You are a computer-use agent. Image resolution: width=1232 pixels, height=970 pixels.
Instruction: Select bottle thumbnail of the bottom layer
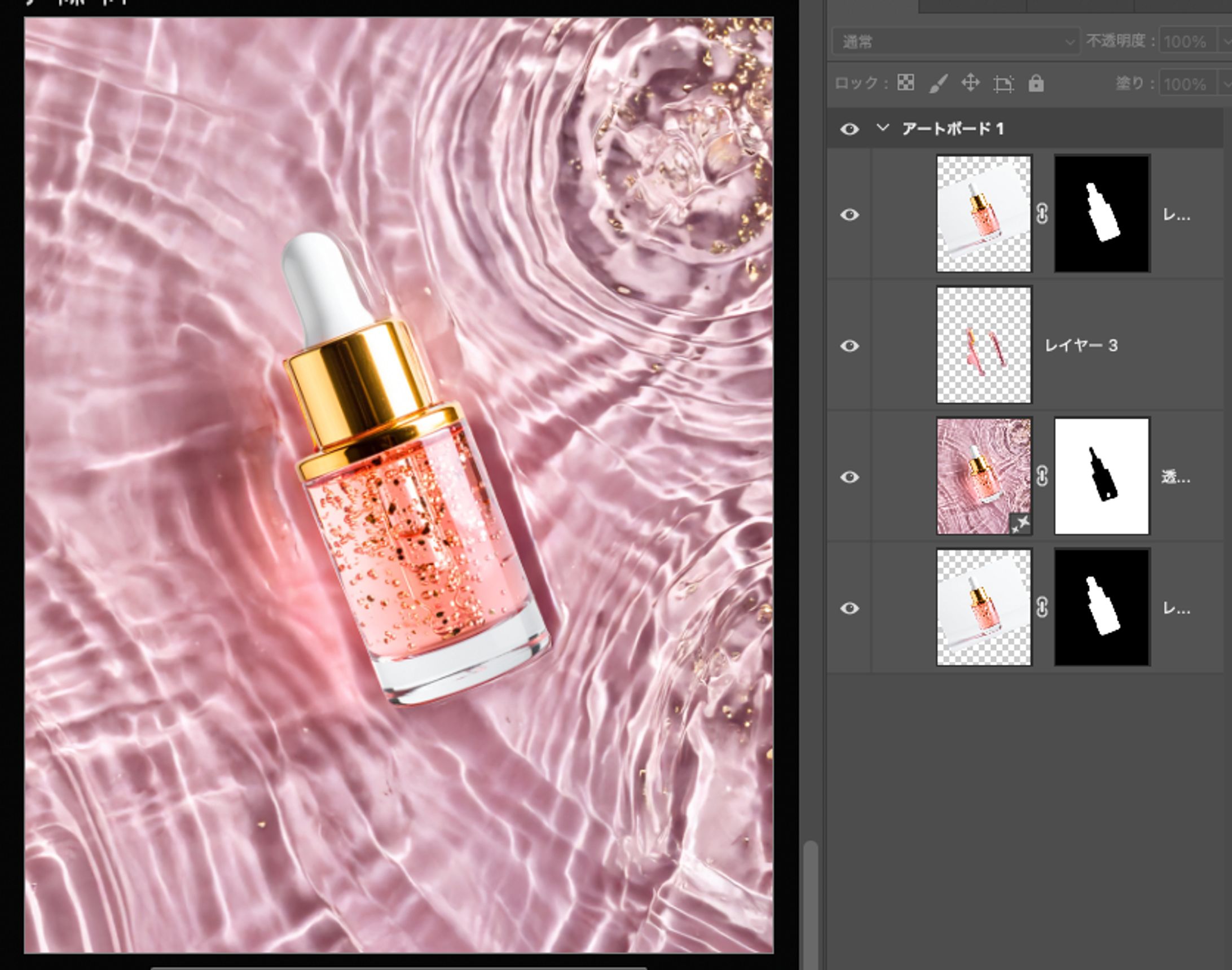click(x=984, y=607)
